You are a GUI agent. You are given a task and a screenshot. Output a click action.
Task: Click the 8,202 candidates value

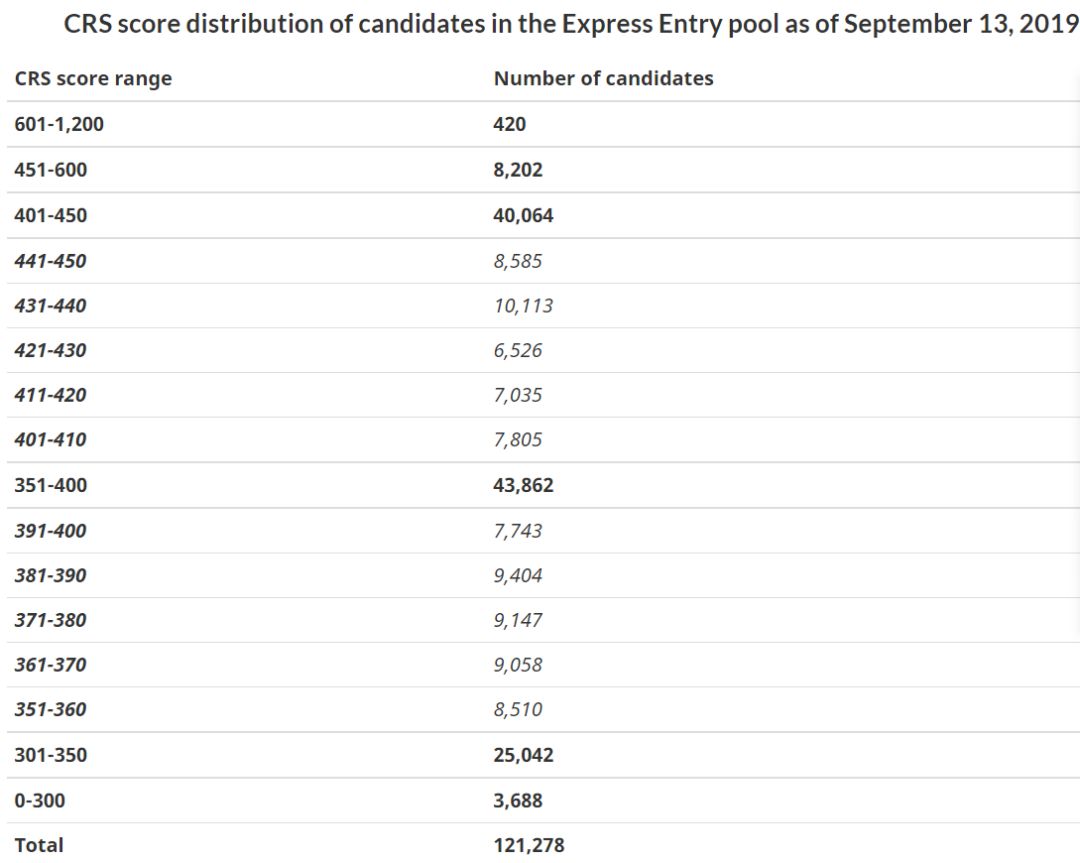click(518, 170)
